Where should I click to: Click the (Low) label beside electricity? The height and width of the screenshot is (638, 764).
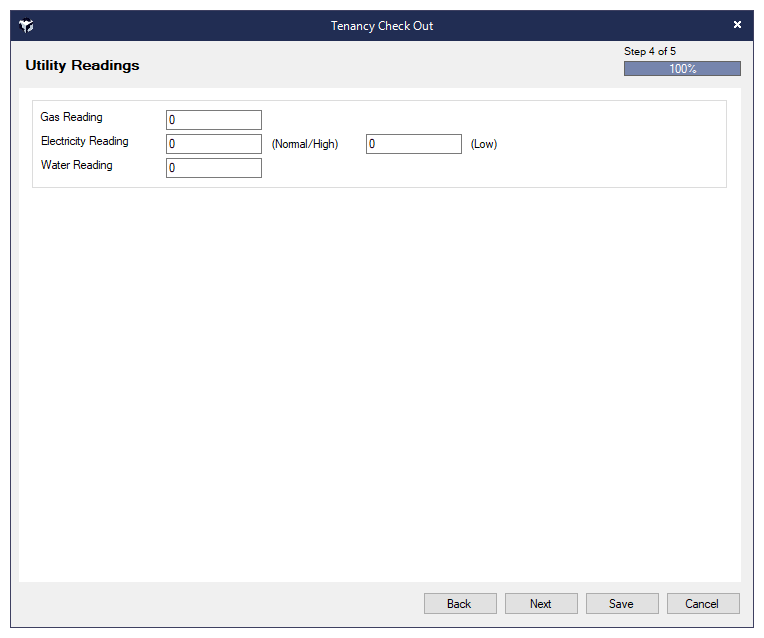click(x=484, y=144)
